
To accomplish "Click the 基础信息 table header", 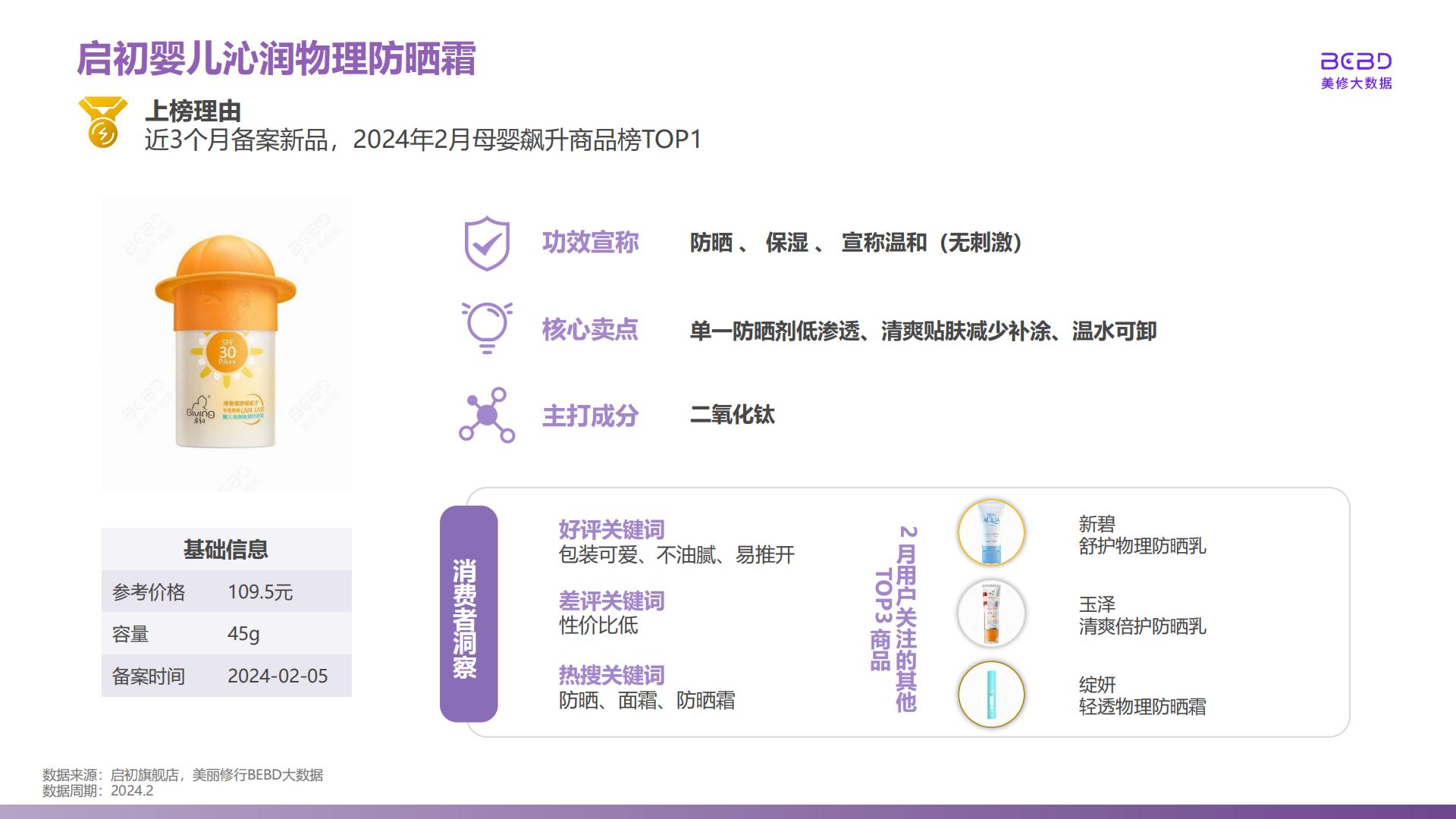I will point(226,549).
